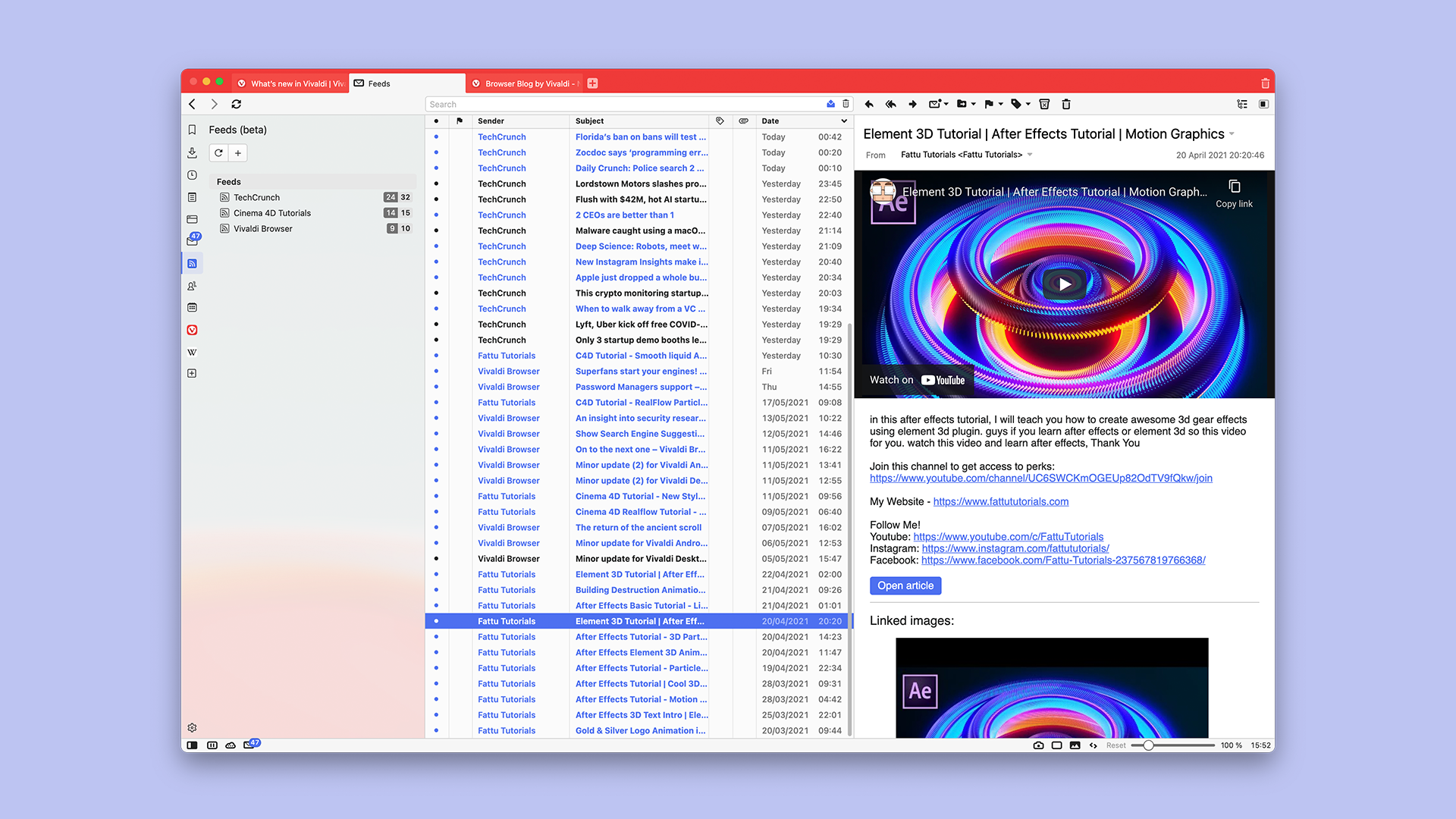1456x819 pixels.
Task: Open closed tabs trash in the tab bar
Action: pos(1265,83)
